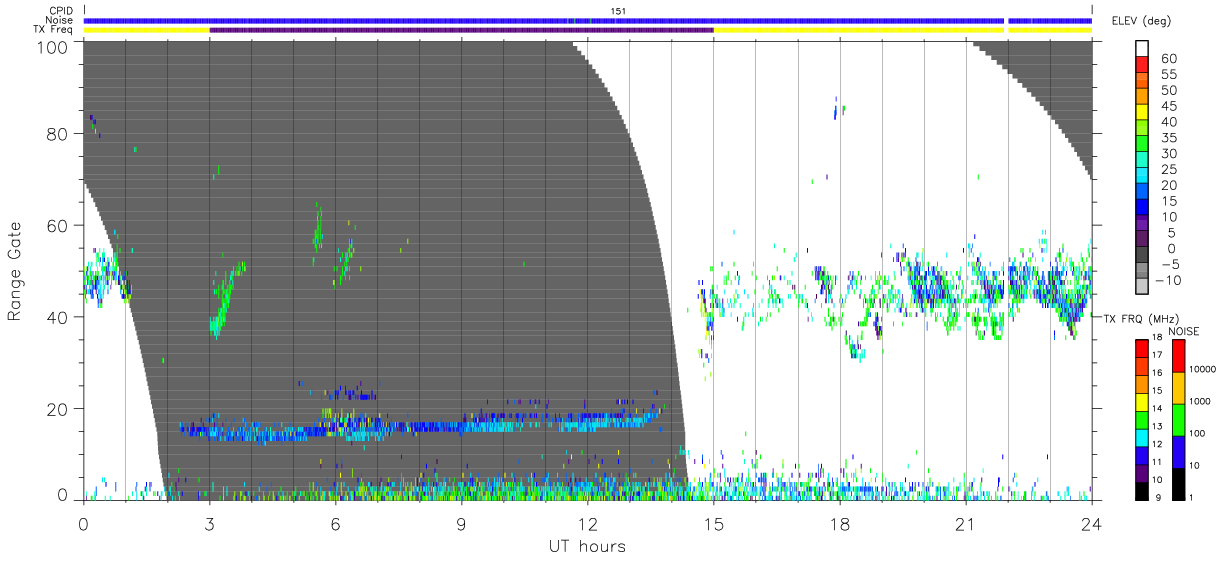Screen dimensions: 1228x567
Task: Select cyan 12–13 MHz segment of TX FRQ bar
Action: click(x=1142, y=438)
